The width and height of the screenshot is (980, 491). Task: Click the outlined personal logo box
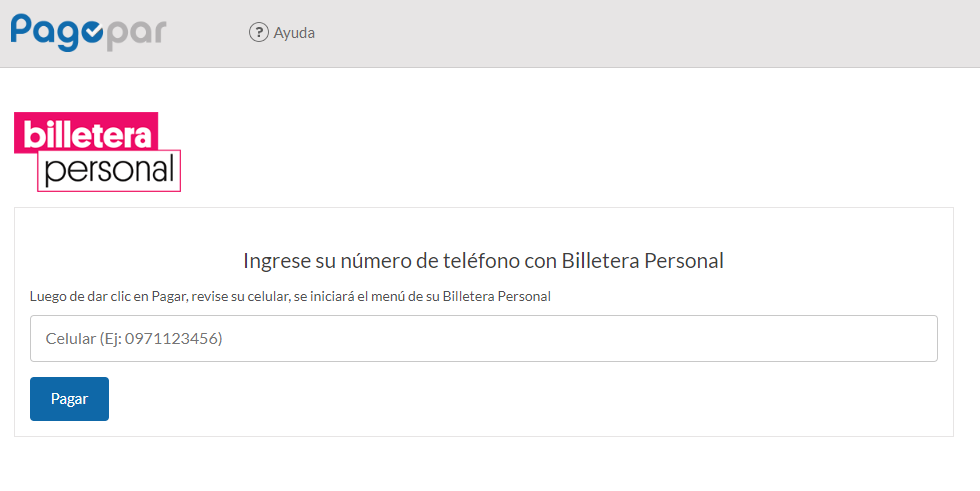pos(109,171)
